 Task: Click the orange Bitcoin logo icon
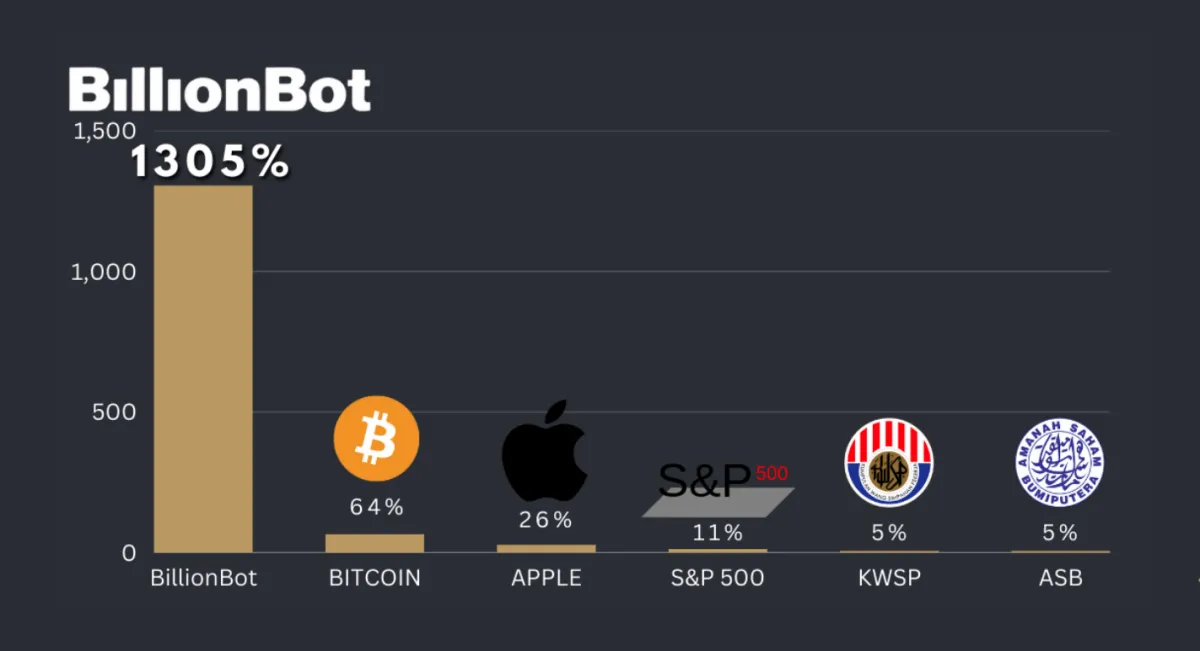(376, 439)
